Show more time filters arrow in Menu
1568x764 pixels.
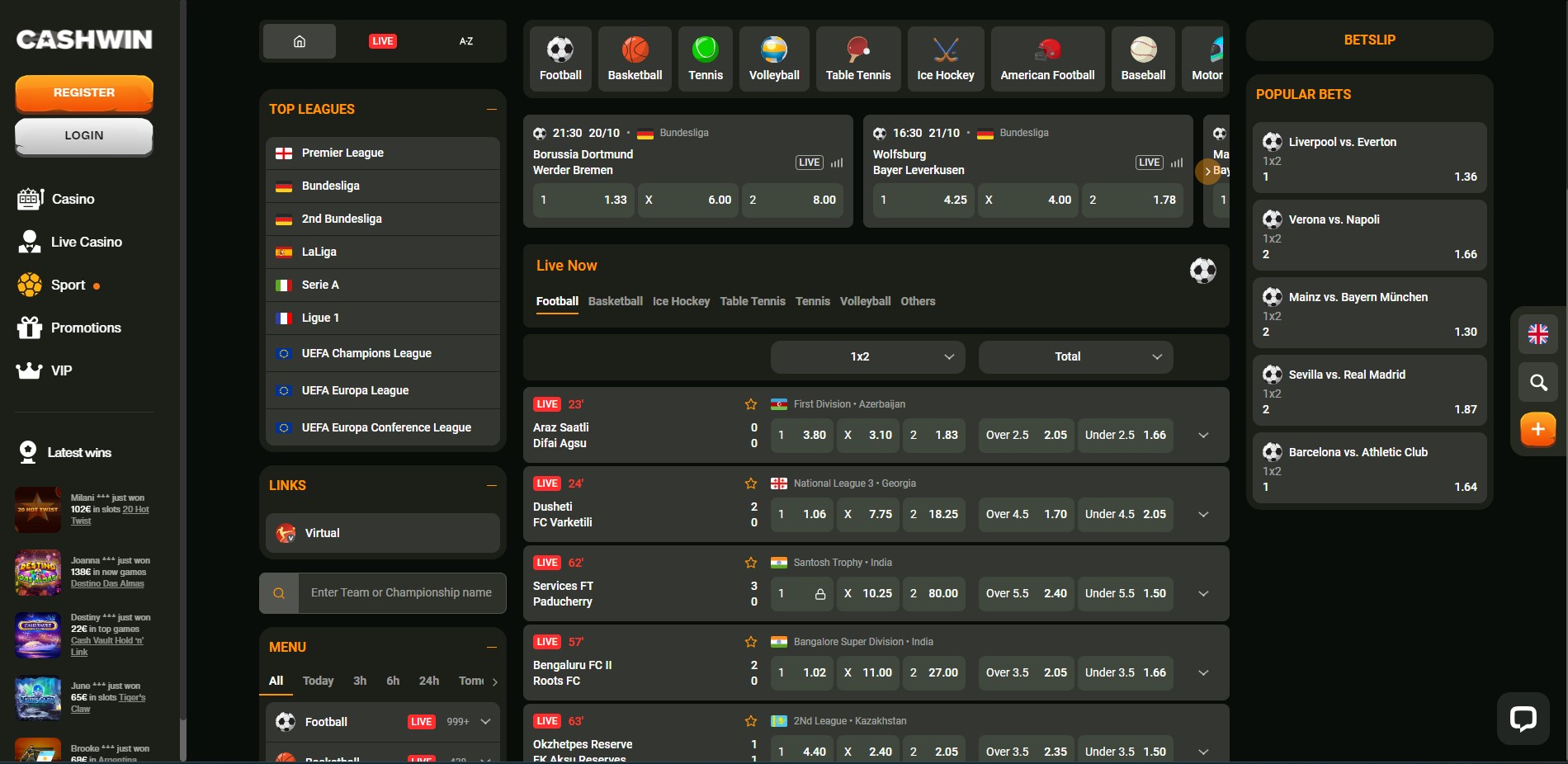pyautogui.click(x=495, y=681)
